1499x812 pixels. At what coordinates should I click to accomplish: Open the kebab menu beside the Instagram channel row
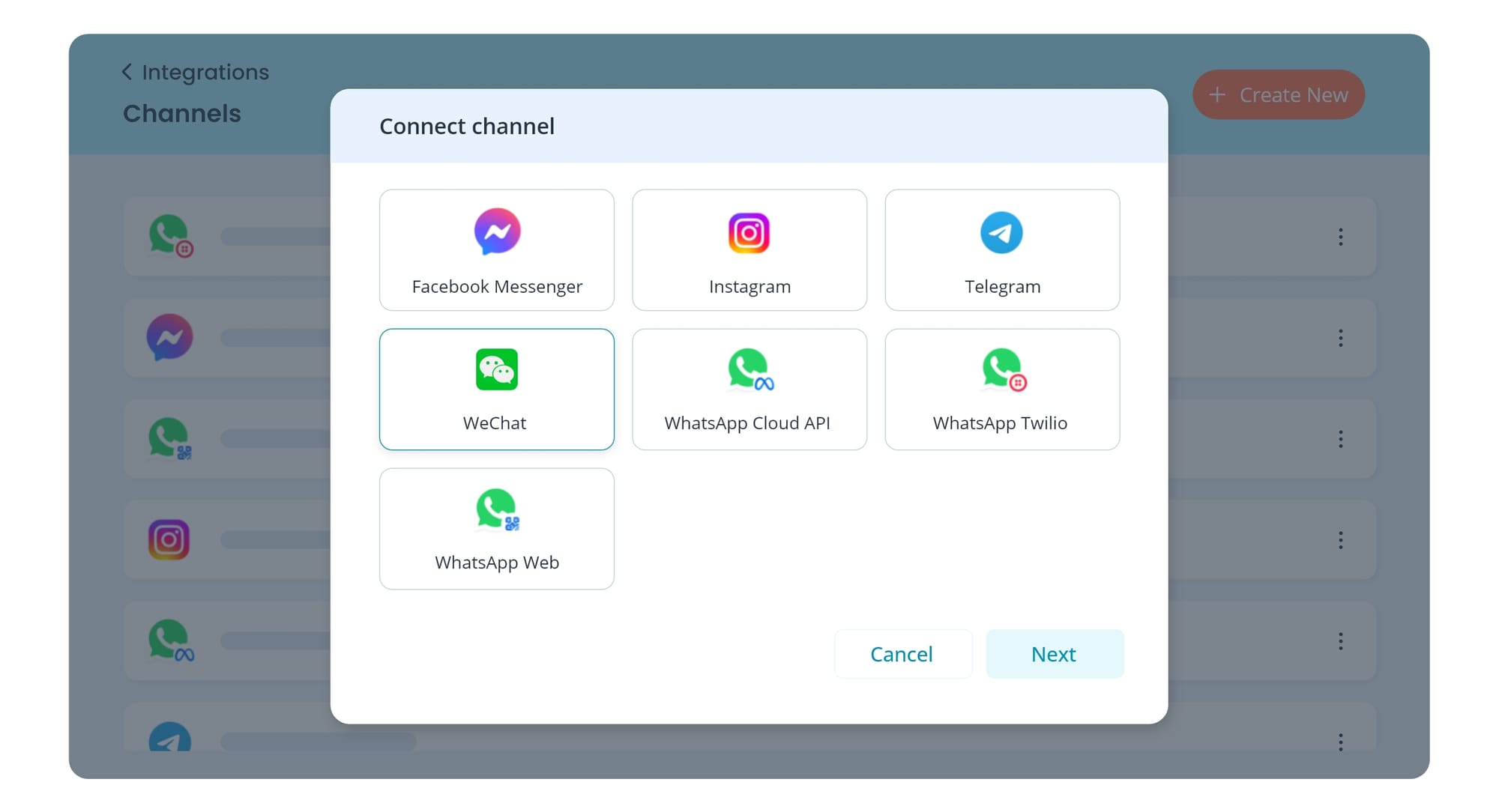[x=1340, y=539]
